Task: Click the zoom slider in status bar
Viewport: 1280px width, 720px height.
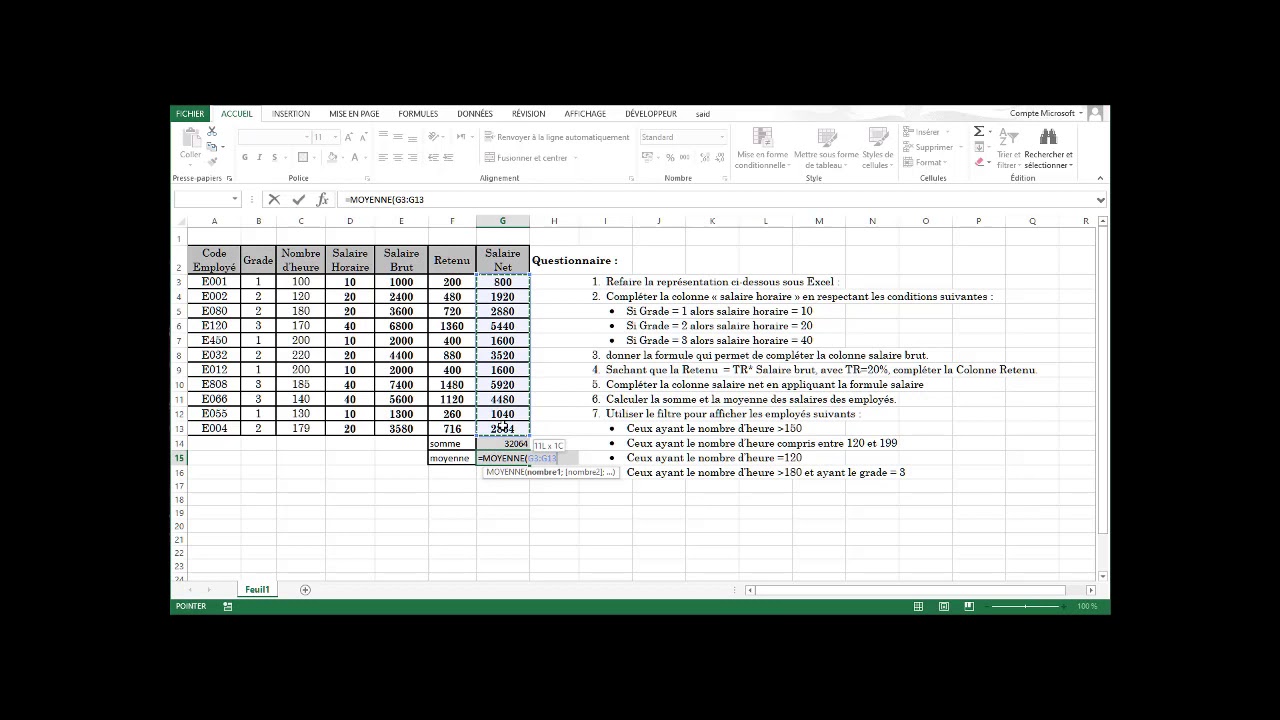Action: coord(1025,606)
